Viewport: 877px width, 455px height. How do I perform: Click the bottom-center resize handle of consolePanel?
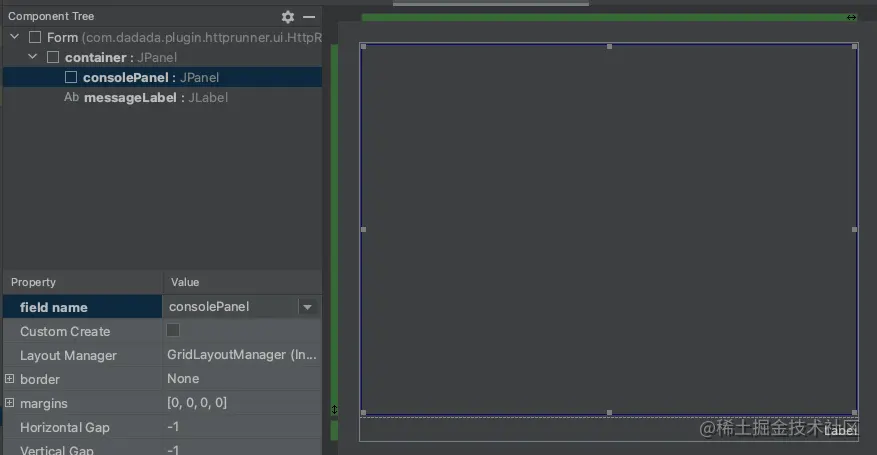point(610,413)
